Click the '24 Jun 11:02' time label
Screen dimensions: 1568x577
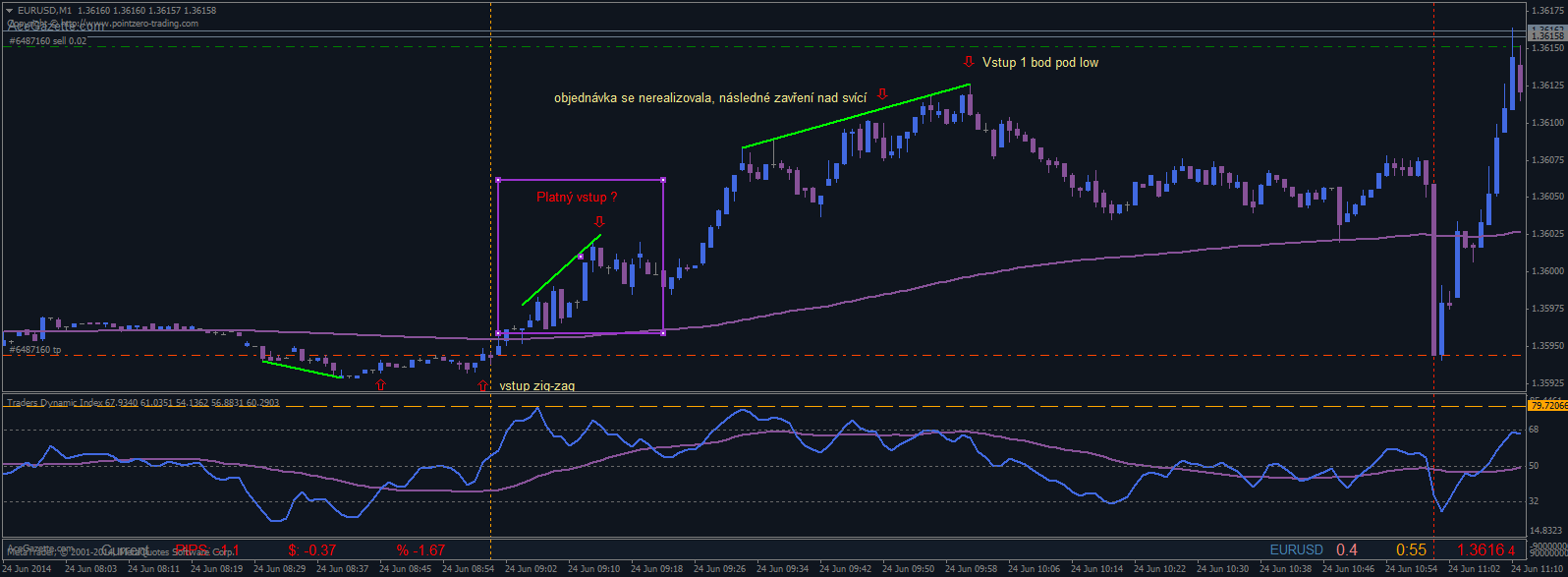pos(1476,569)
